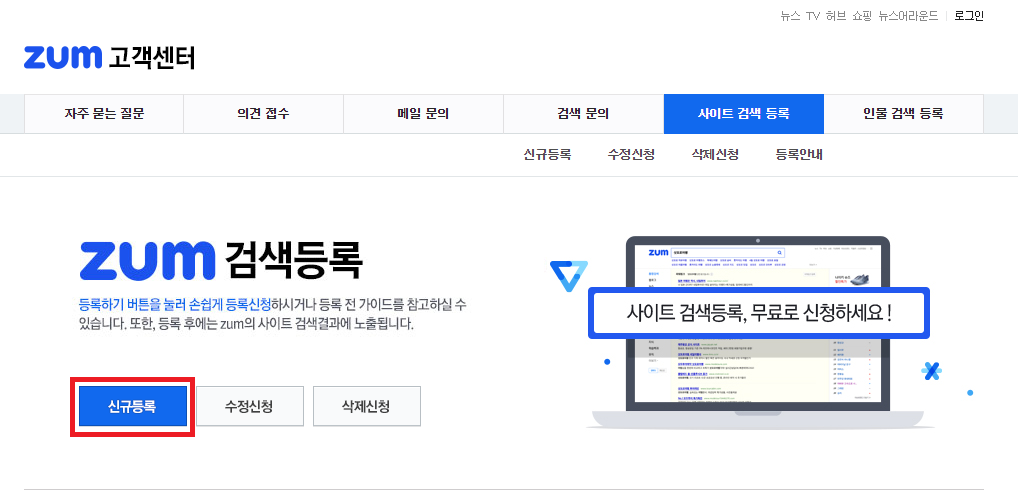This screenshot has height=501, width=1018.
Task: Go to 허브 in top bar
Action: tap(836, 16)
